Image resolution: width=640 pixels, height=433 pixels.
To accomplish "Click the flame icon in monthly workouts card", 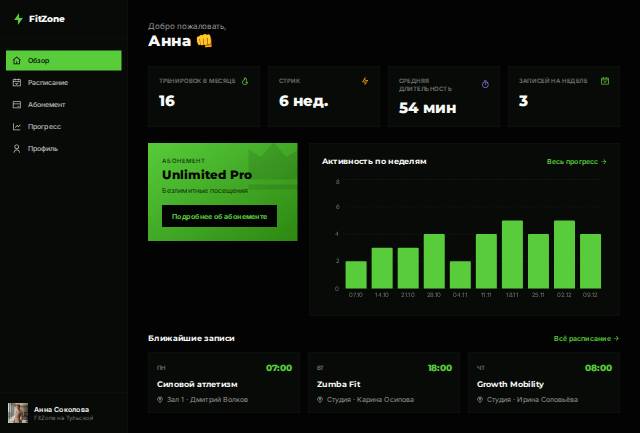I will tap(245, 81).
